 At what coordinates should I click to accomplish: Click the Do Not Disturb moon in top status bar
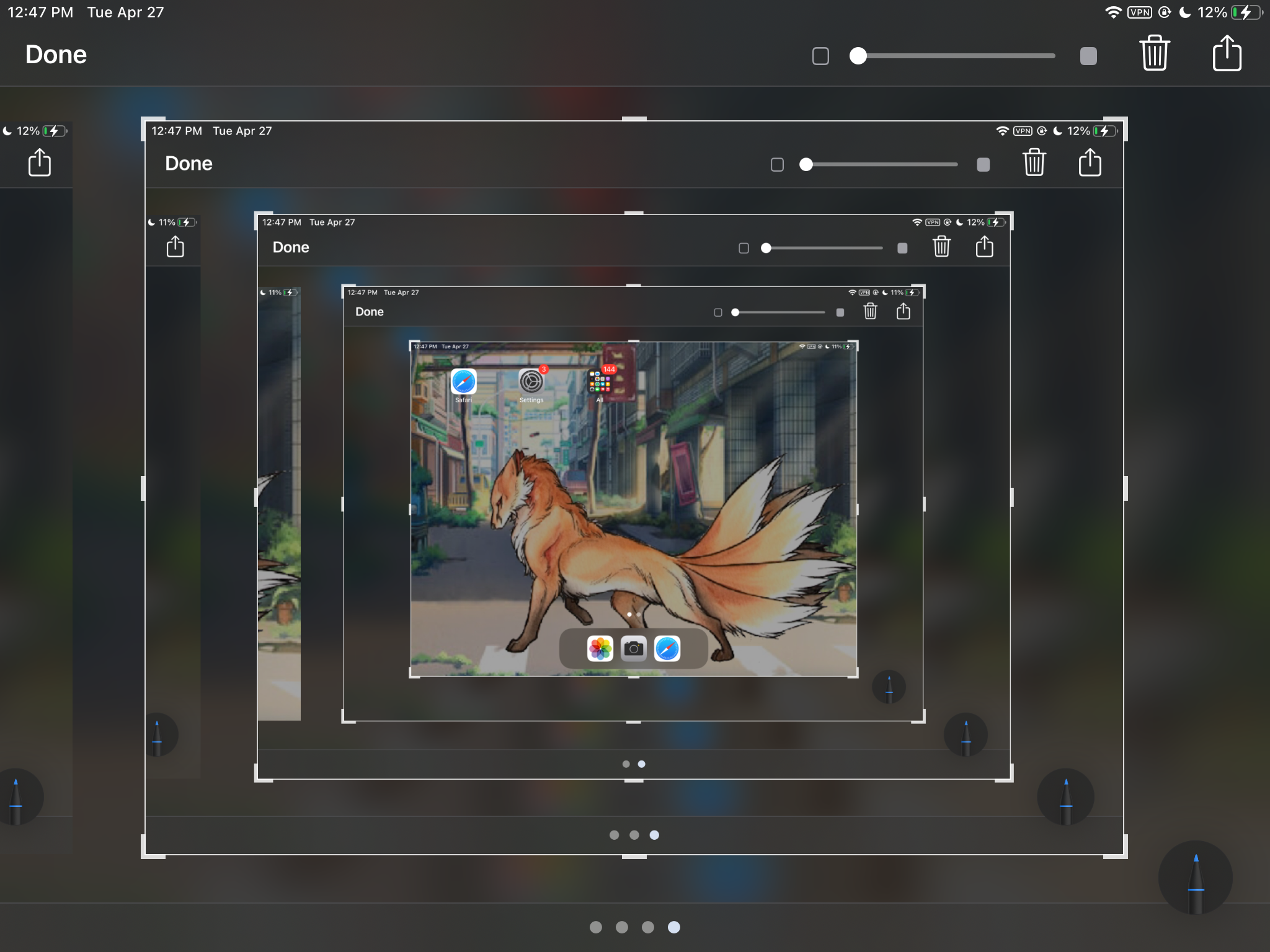coord(1185,12)
